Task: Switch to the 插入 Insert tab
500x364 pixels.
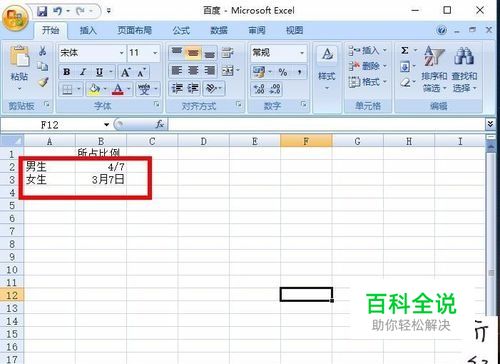Action: click(x=88, y=30)
